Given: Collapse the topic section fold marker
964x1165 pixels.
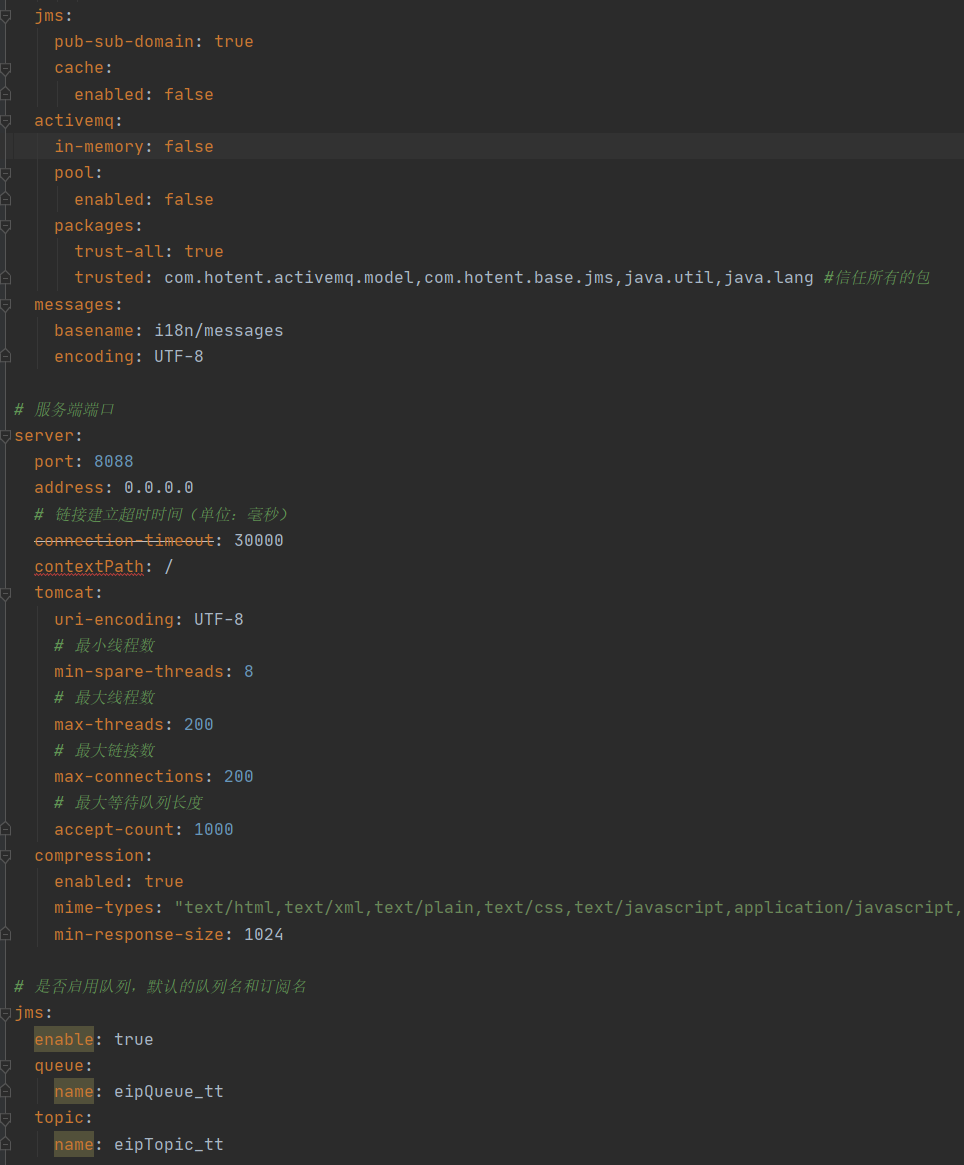Looking at the screenshot, I should [6, 1118].
